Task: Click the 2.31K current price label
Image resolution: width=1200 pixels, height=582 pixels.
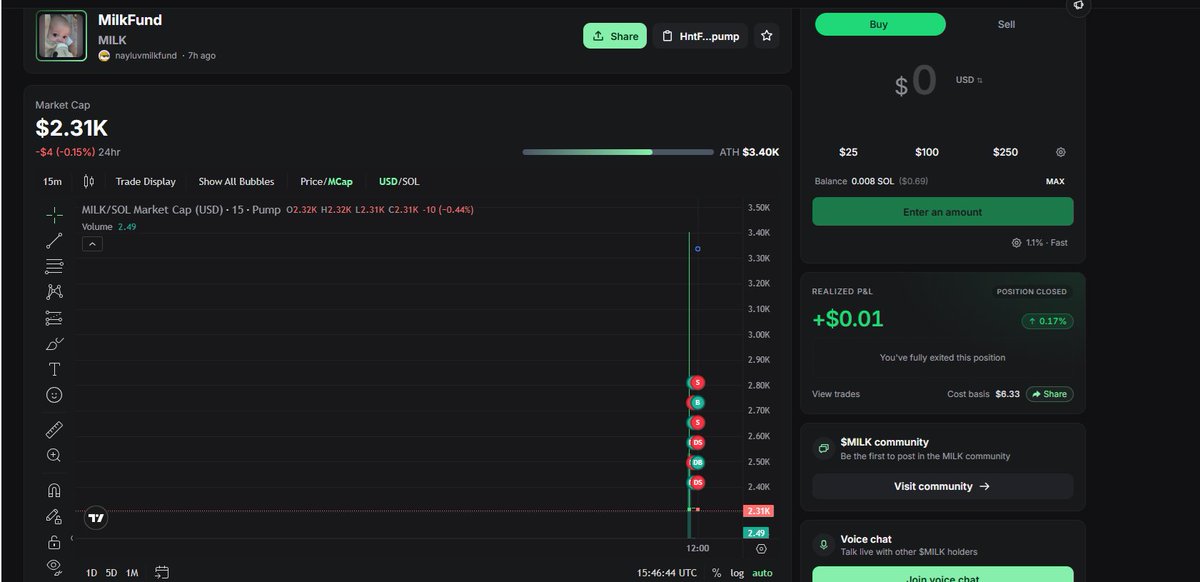Action: tap(757, 511)
